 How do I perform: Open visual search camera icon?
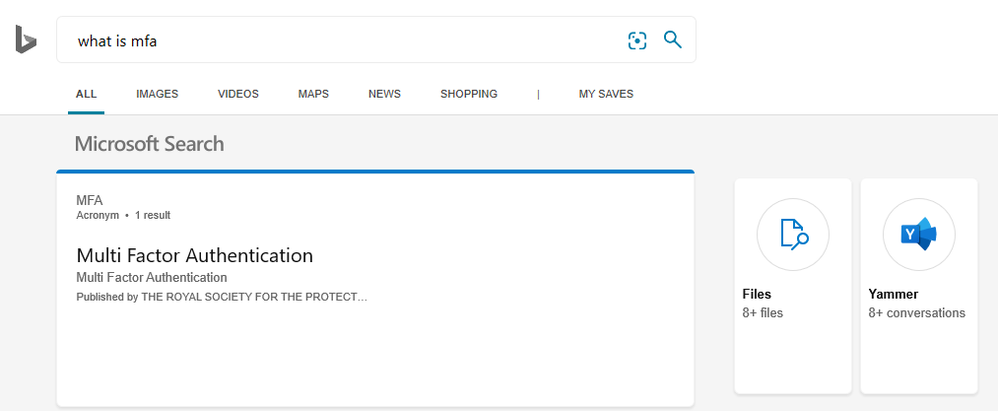click(637, 41)
